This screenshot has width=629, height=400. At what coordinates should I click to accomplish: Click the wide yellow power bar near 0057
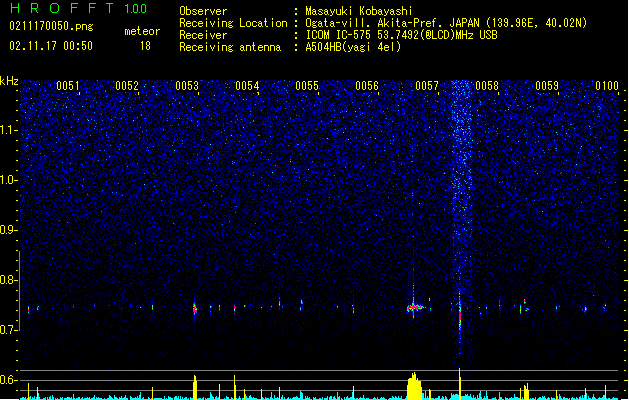(414, 386)
